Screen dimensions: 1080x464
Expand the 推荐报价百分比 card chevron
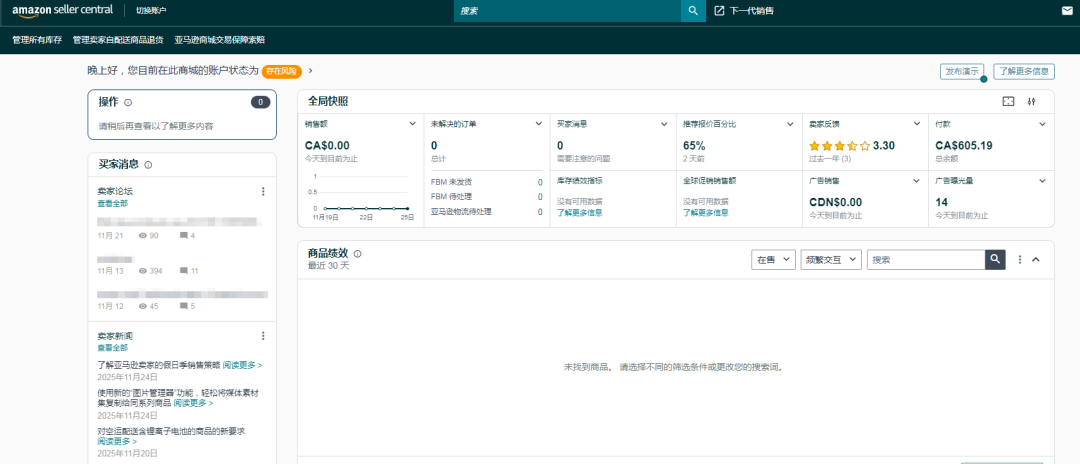click(791, 124)
